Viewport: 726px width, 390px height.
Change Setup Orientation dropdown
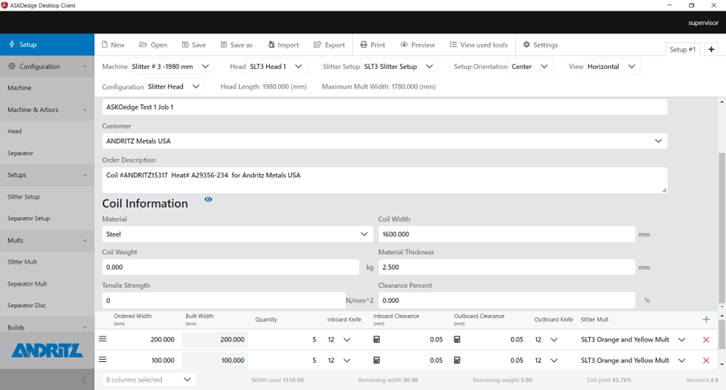tap(530, 67)
